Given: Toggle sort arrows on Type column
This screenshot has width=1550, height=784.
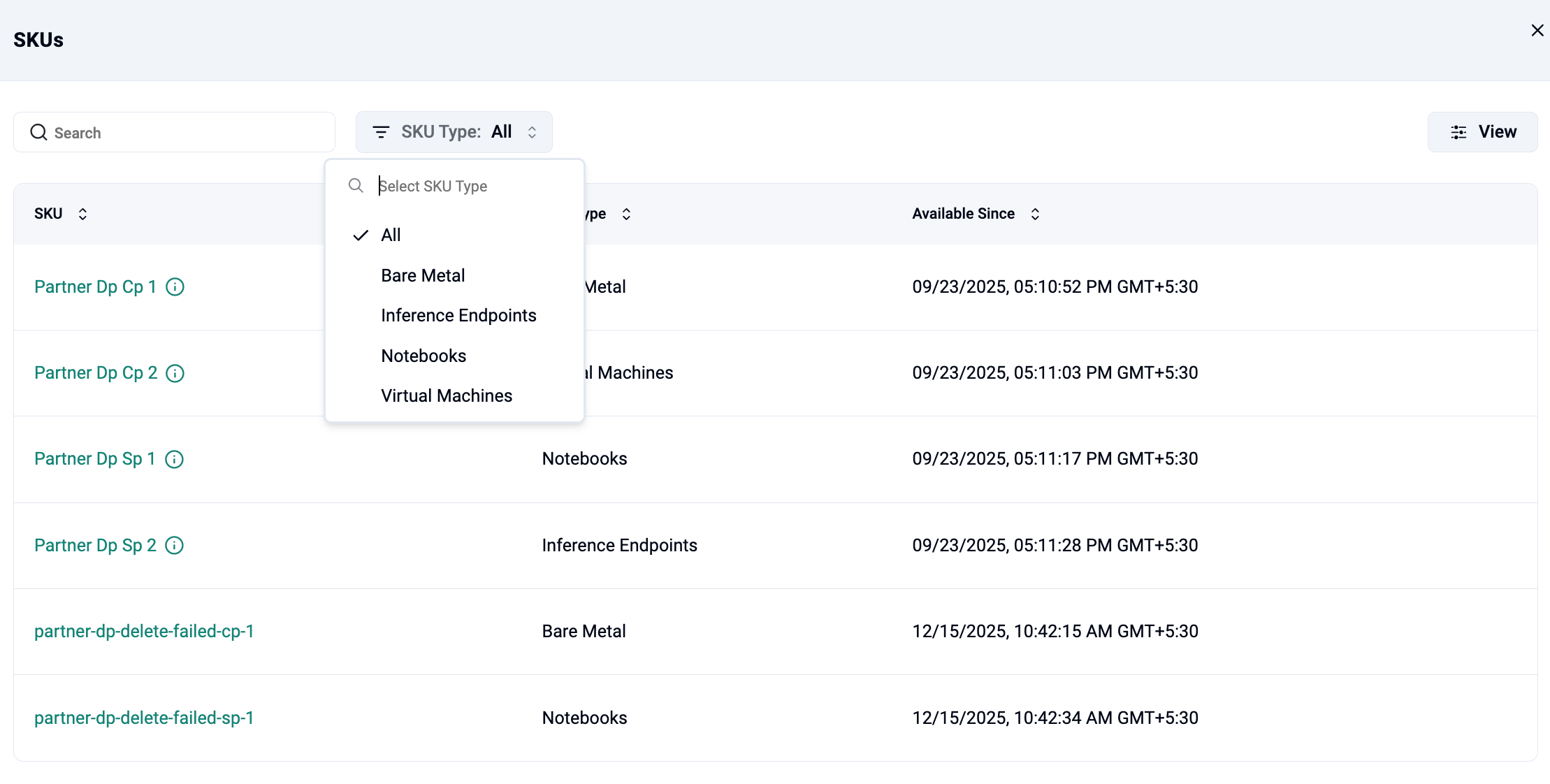Looking at the screenshot, I should tap(626, 214).
